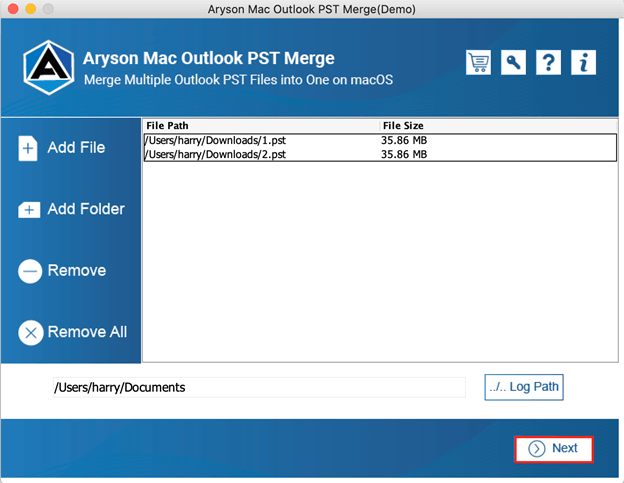Click the Aryson logo in header

coord(49,68)
